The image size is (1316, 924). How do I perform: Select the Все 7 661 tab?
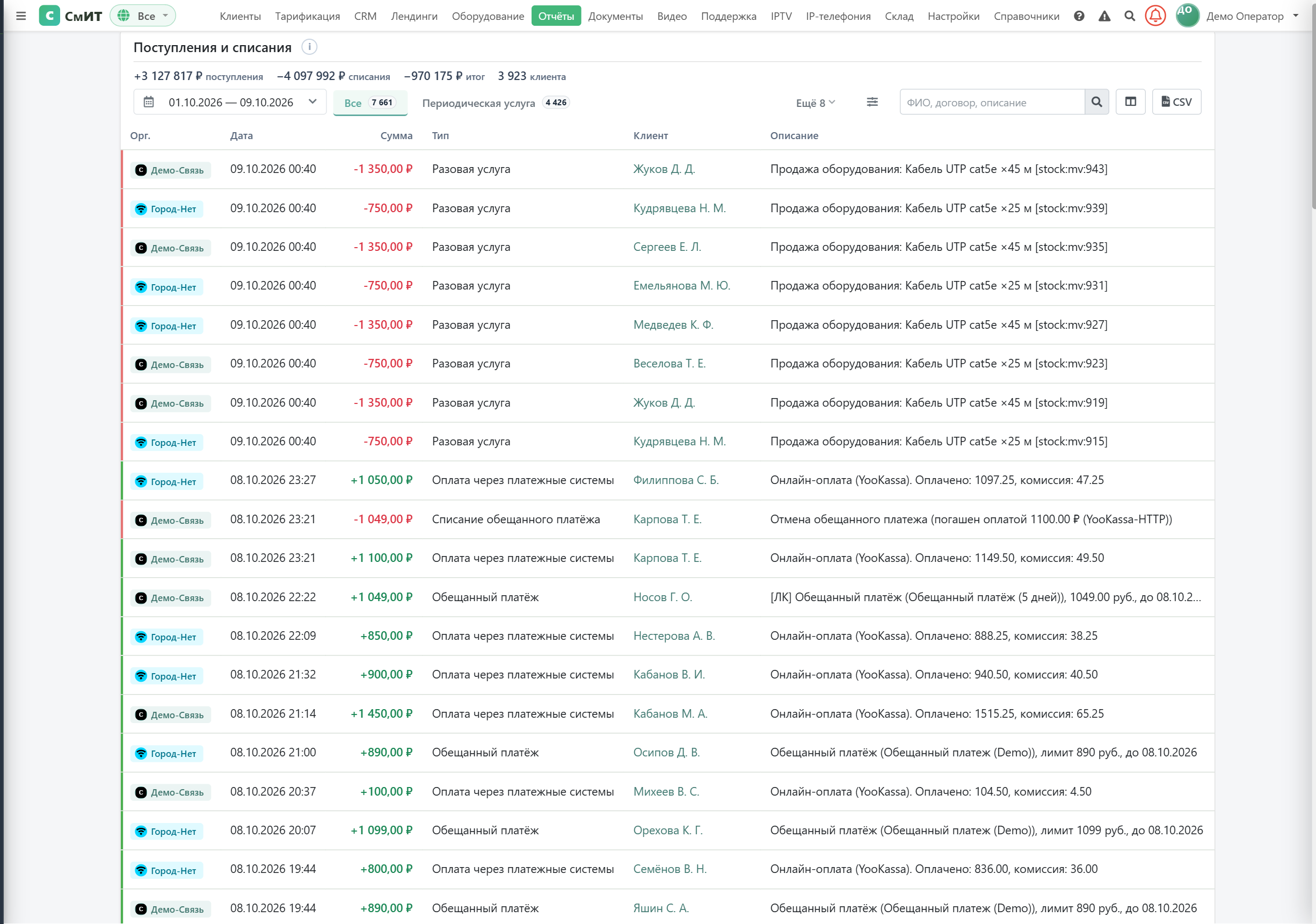click(x=370, y=103)
